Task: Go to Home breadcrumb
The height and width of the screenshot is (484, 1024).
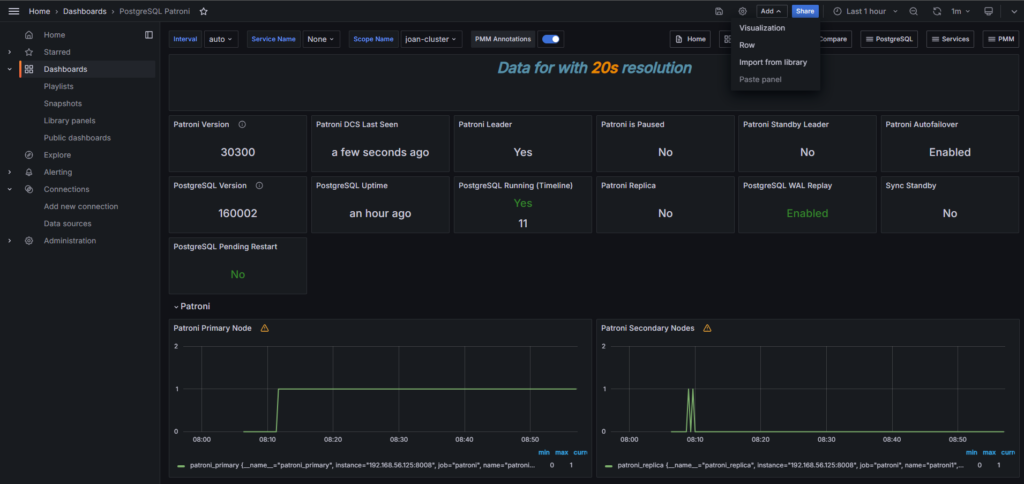Action: tap(39, 11)
